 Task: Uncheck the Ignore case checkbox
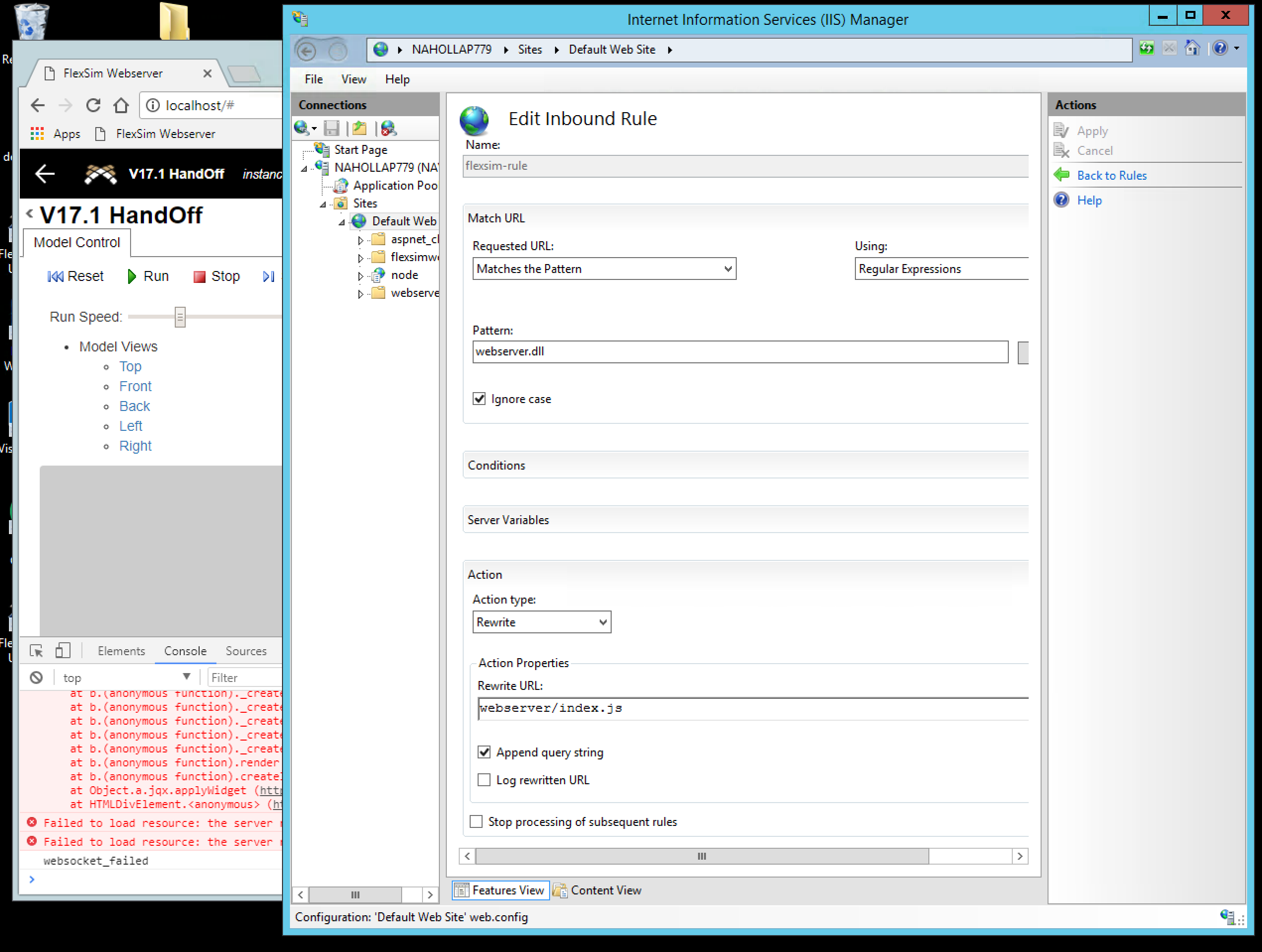pos(479,399)
